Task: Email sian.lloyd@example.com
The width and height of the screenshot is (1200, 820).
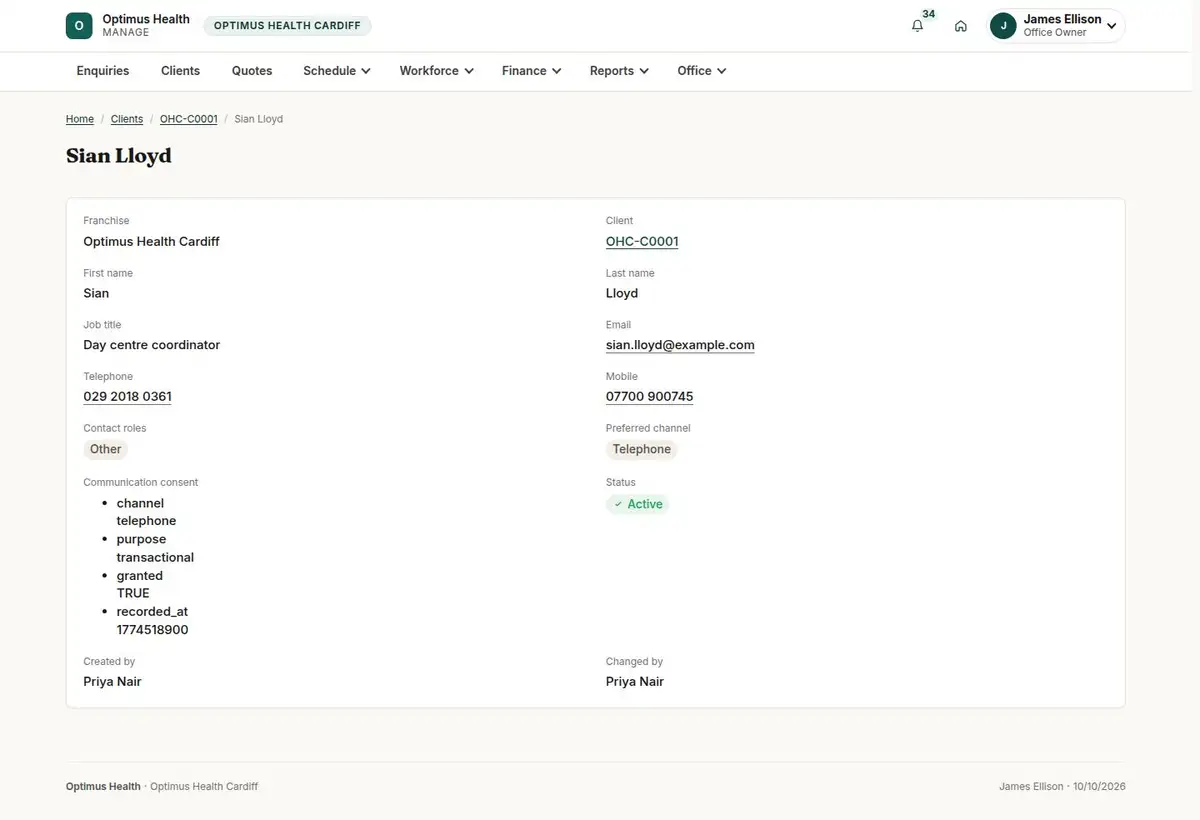Action: (680, 345)
